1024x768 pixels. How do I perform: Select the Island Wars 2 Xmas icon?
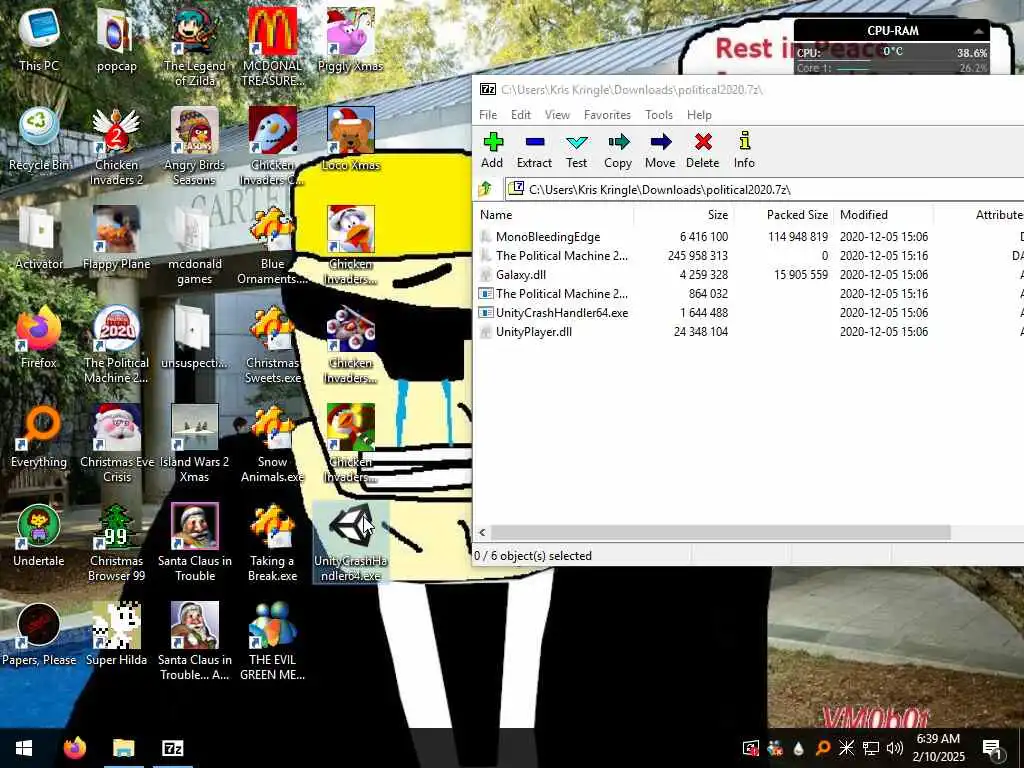pyautogui.click(x=195, y=444)
